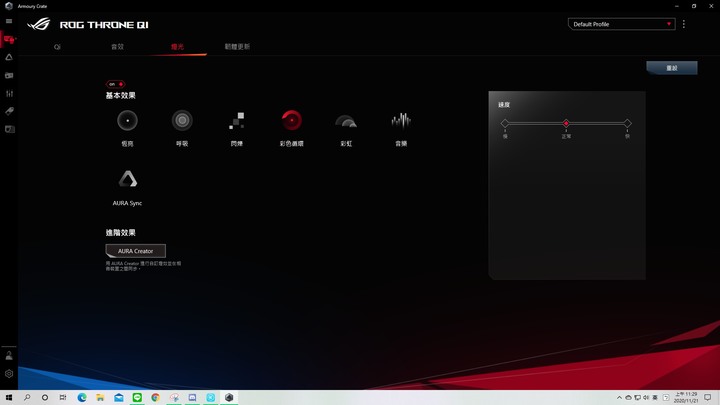Image resolution: width=720 pixels, height=405 pixels.
Task: Click the blue reset button
Action: click(x=672, y=68)
